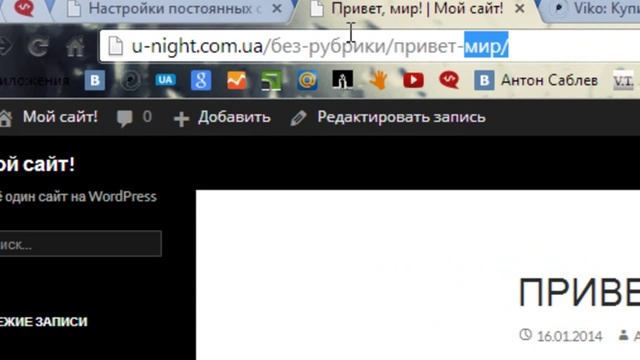Switch to red speech bubble pinned tab

coord(24,7)
